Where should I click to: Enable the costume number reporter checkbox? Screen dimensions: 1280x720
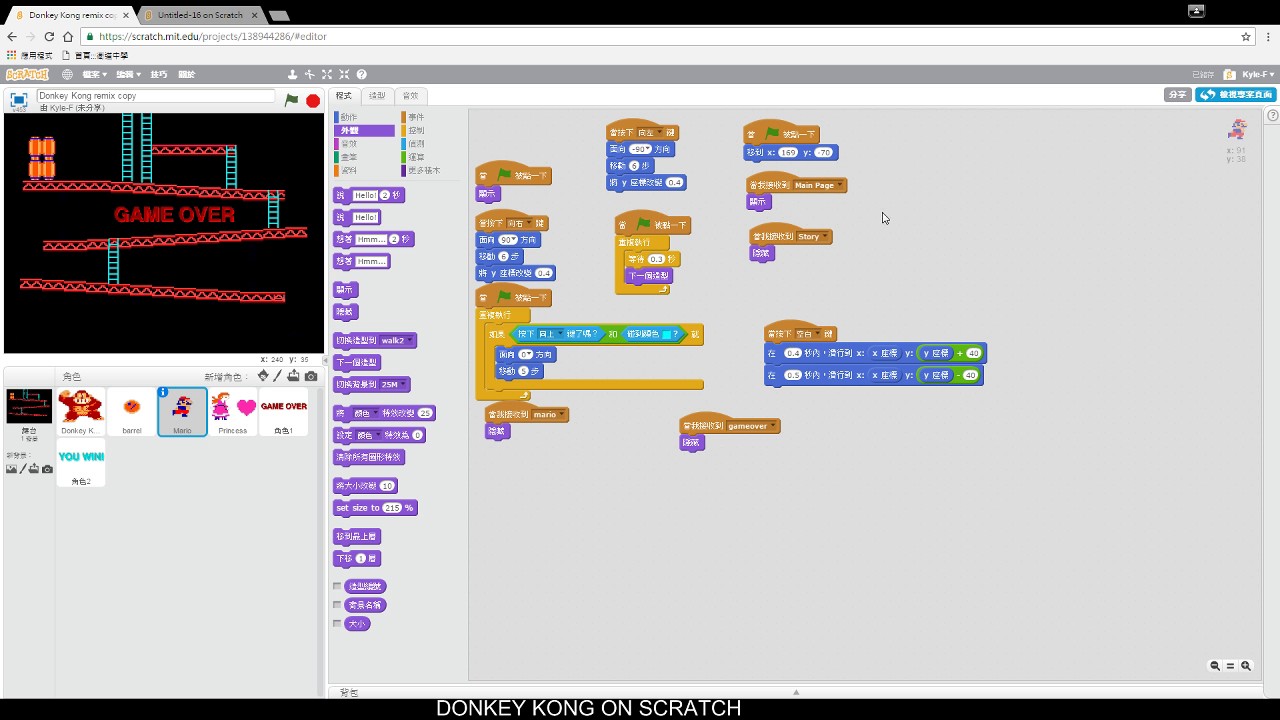tap(337, 586)
